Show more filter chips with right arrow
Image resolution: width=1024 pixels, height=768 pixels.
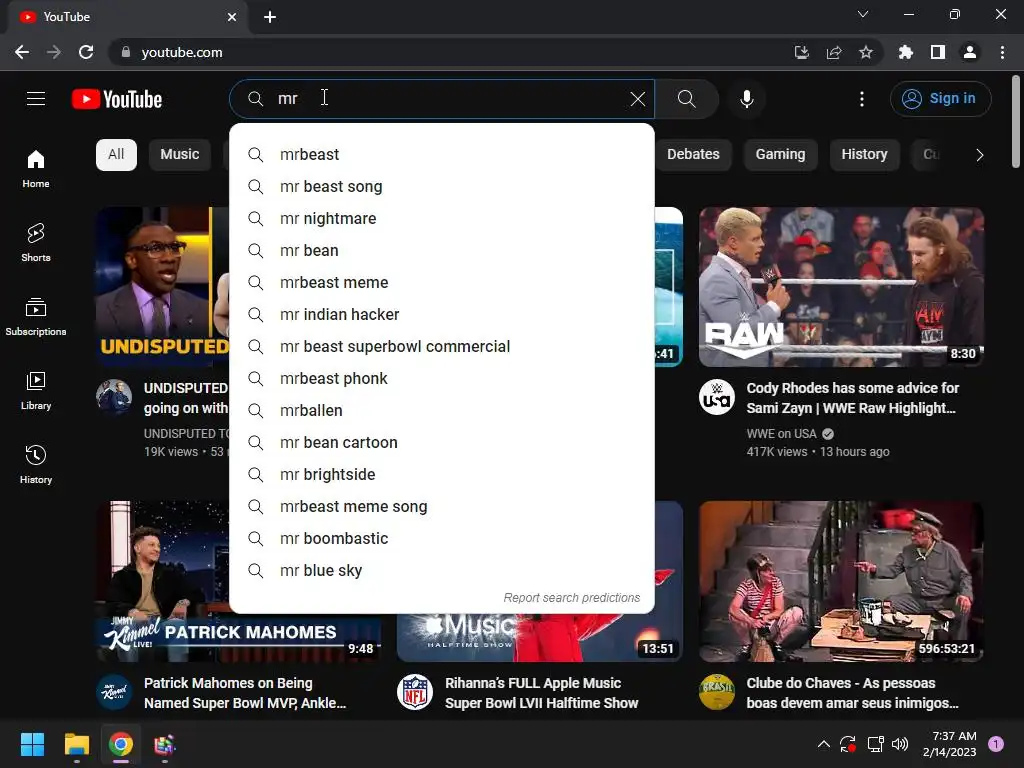point(979,155)
